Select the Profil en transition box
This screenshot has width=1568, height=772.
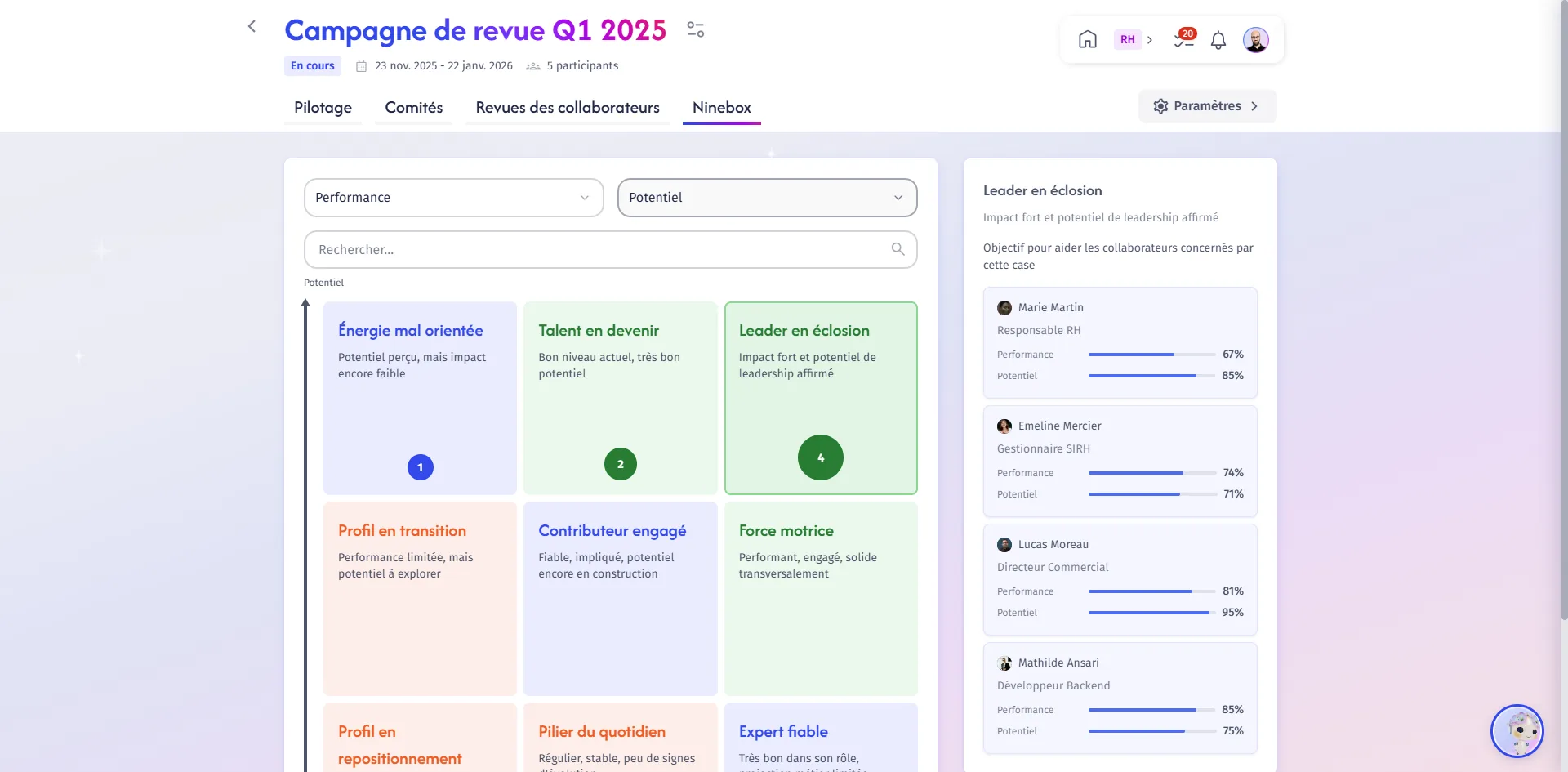click(421, 599)
